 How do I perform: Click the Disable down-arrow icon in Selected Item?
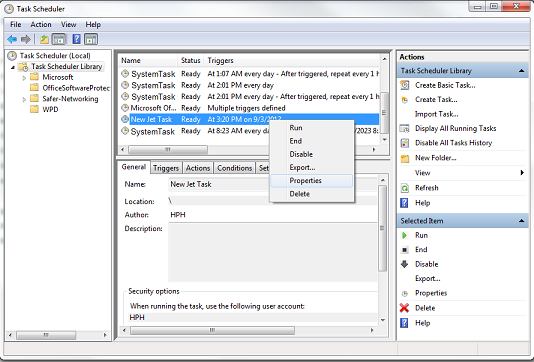[x=404, y=264]
